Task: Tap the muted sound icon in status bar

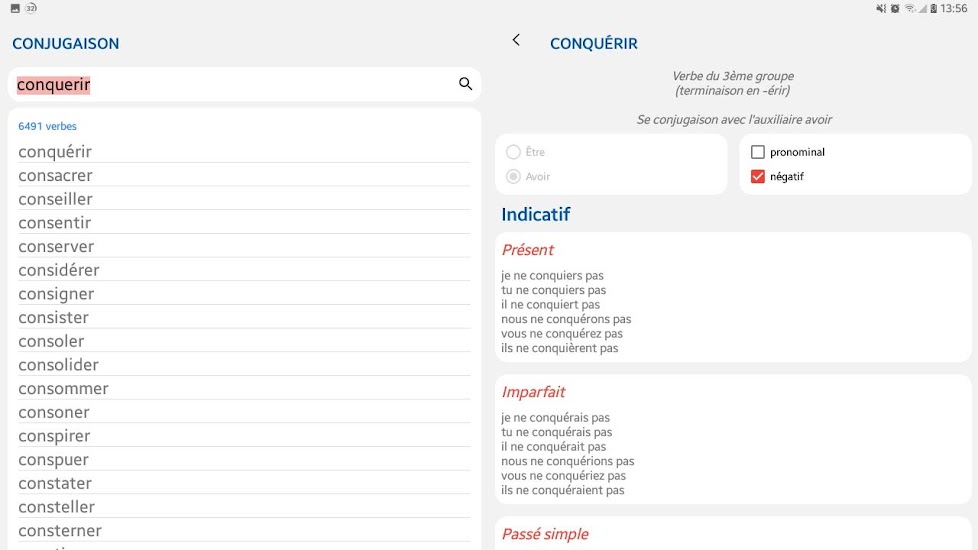Action: 881,8
